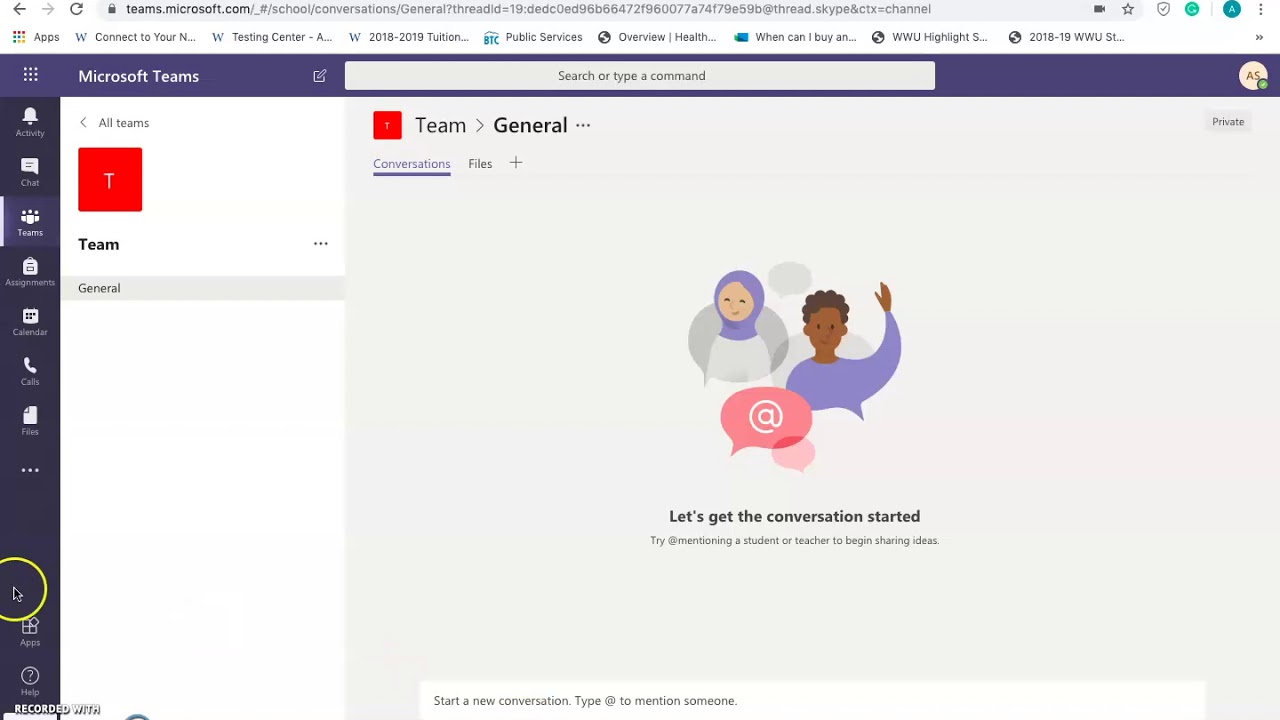1280x720 pixels.
Task: Open the Public Services bookmark
Action: [x=533, y=37]
